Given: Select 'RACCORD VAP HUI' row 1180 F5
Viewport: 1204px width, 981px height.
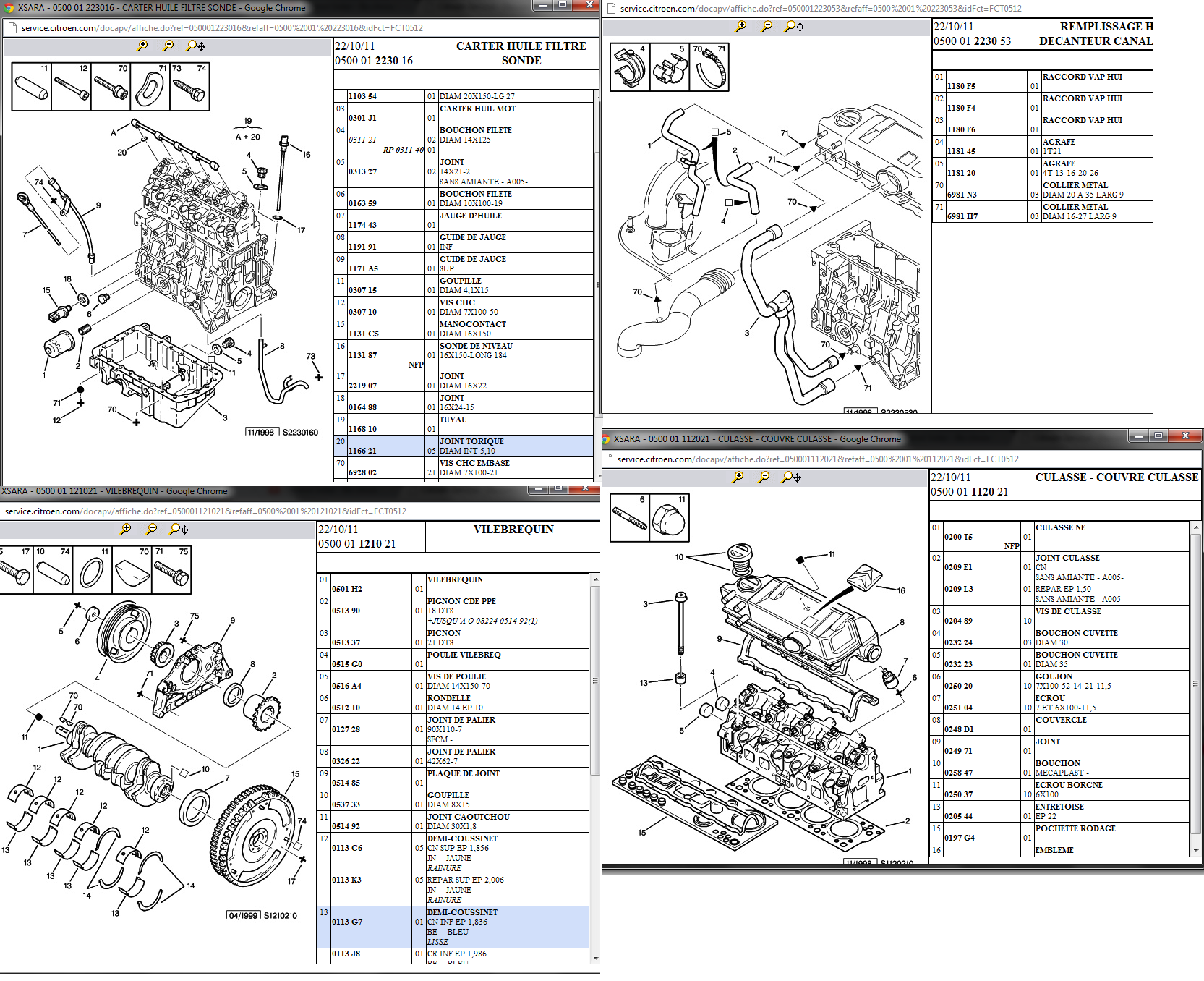Looking at the screenshot, I should [x=1042, y=81].
